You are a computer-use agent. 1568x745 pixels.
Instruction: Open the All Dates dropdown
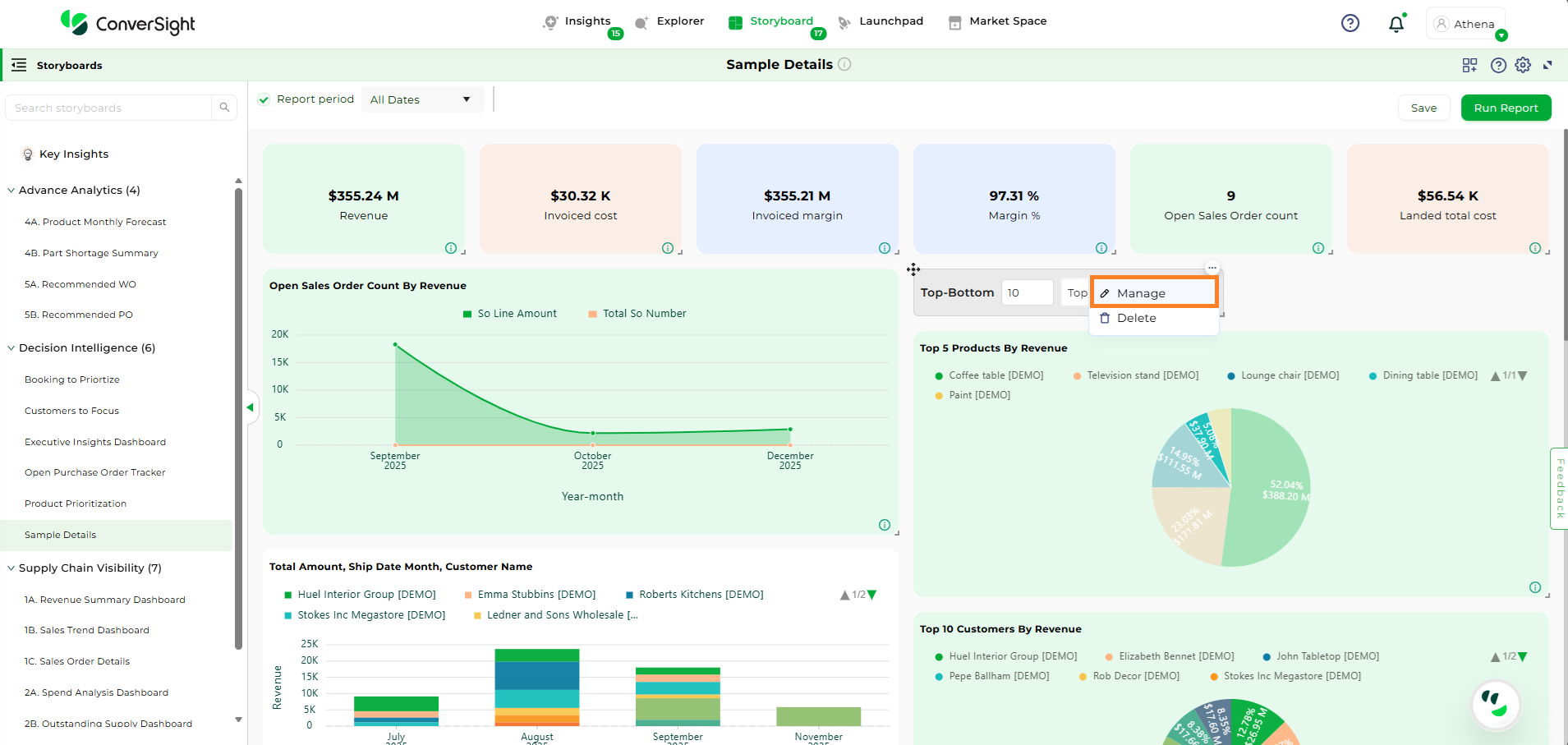click(x=421, y=99)
